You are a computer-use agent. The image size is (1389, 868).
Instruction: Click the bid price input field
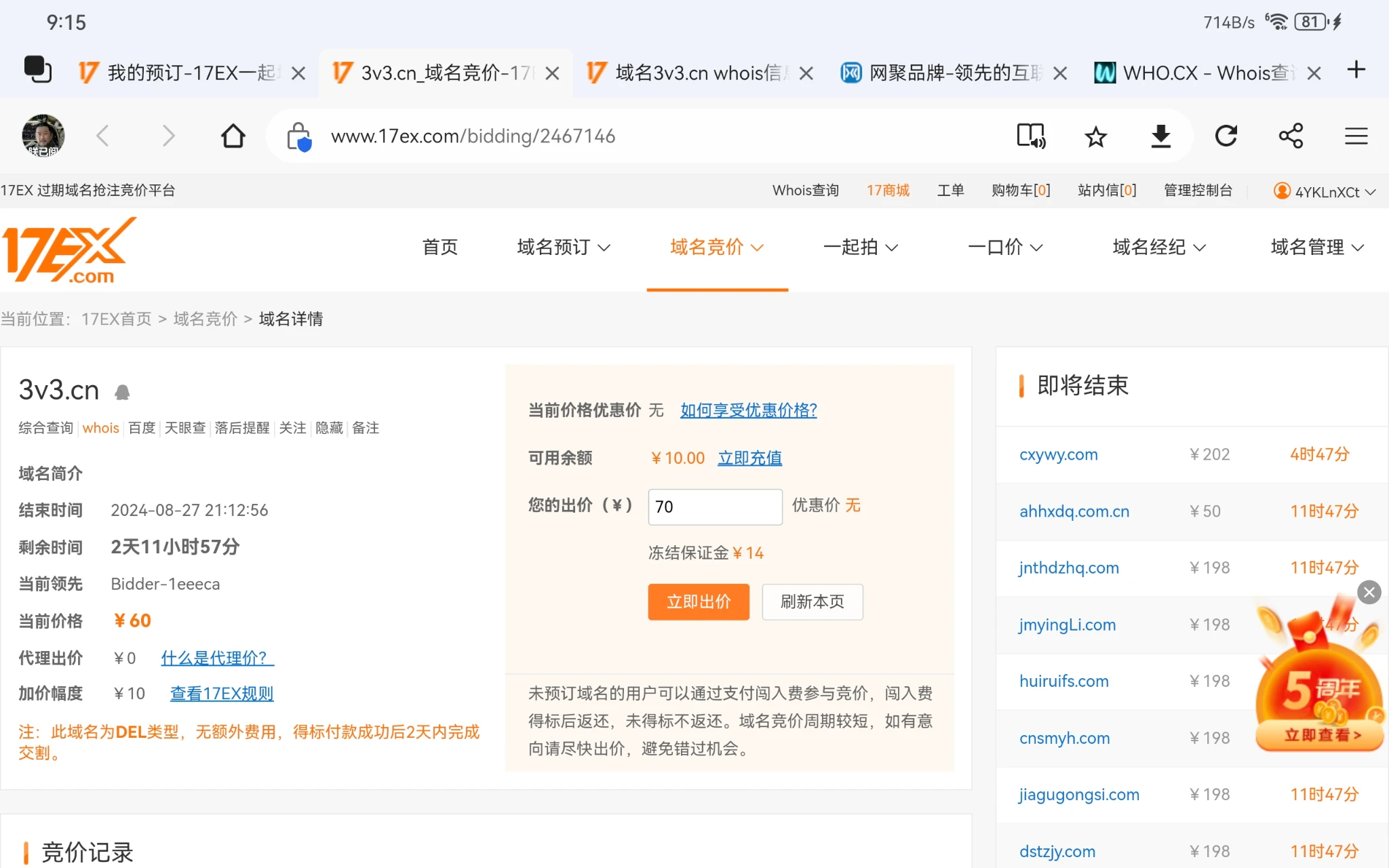coord(714,507)
